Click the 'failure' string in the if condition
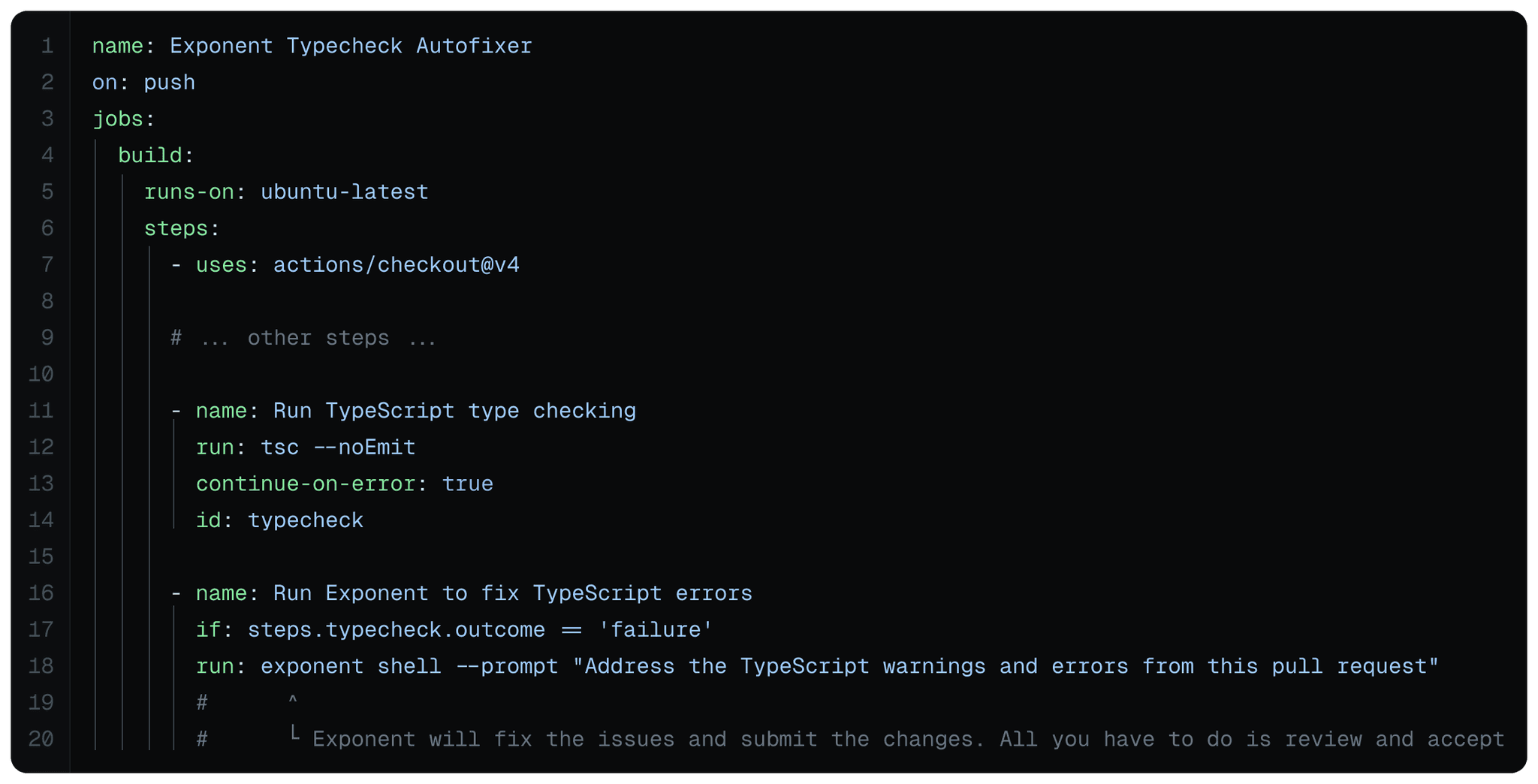 pos(656,629)
